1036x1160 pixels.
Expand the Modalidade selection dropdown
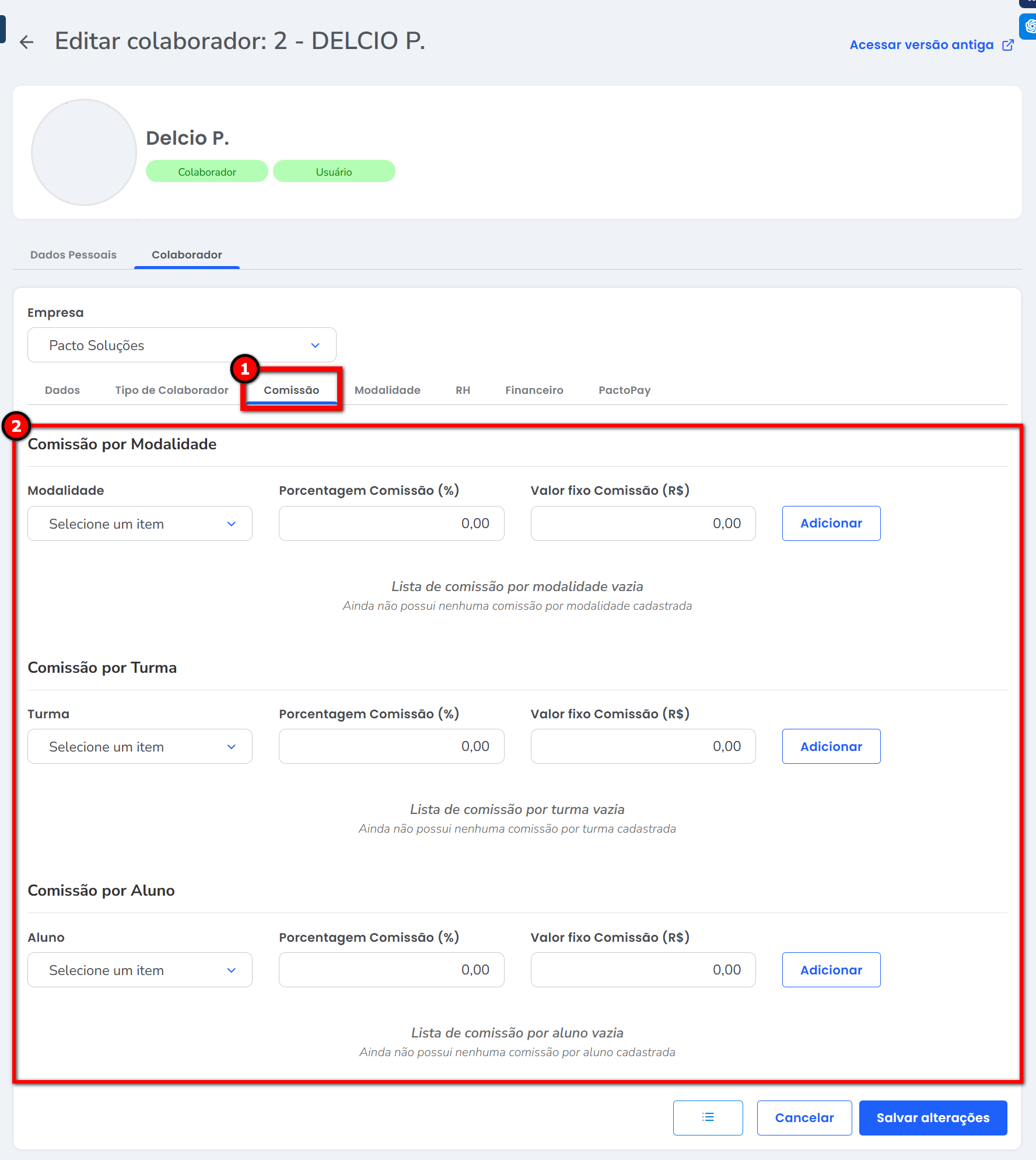[139, 524]
